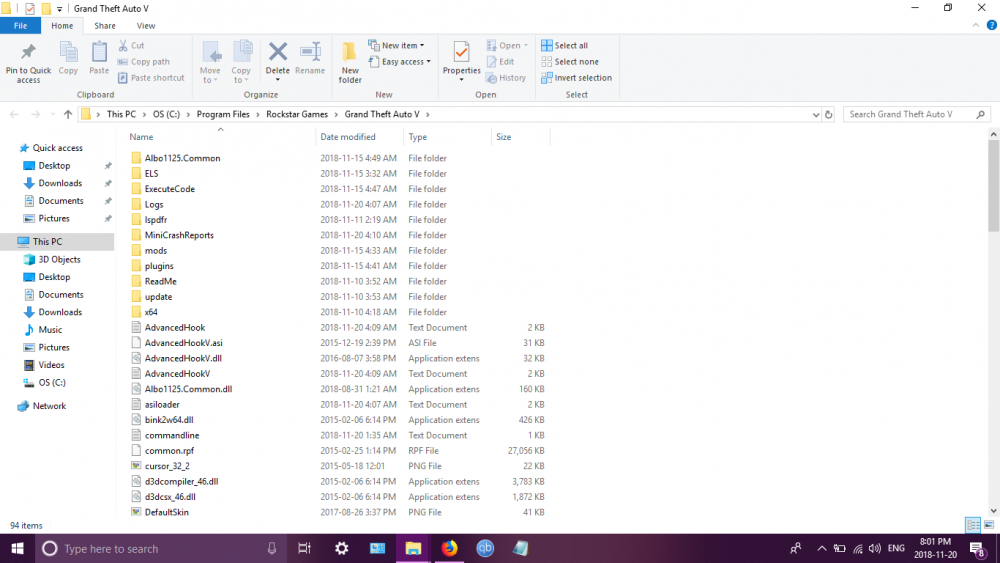Select Network in navigation pane
The width and height of the screenshot is (1000, 563).
pyautogui.click(x=49, y=406)
